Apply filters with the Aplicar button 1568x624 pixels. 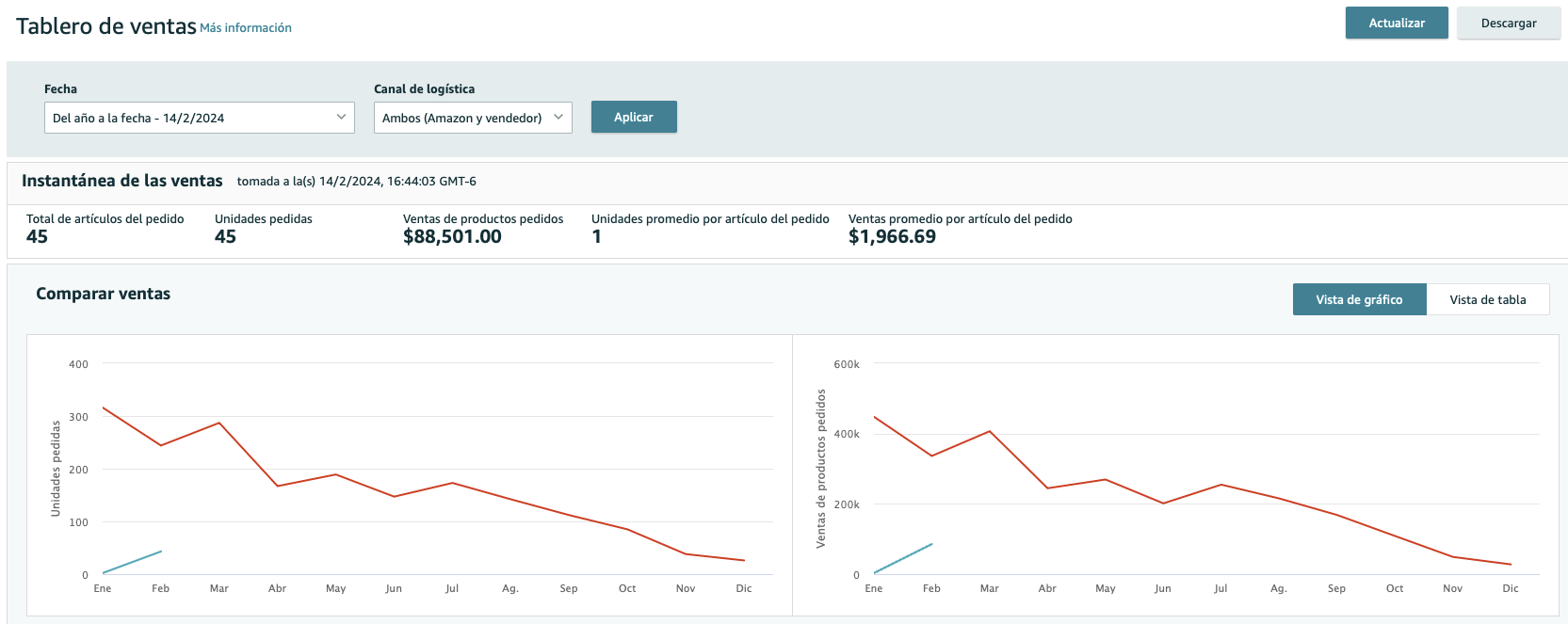634,117
